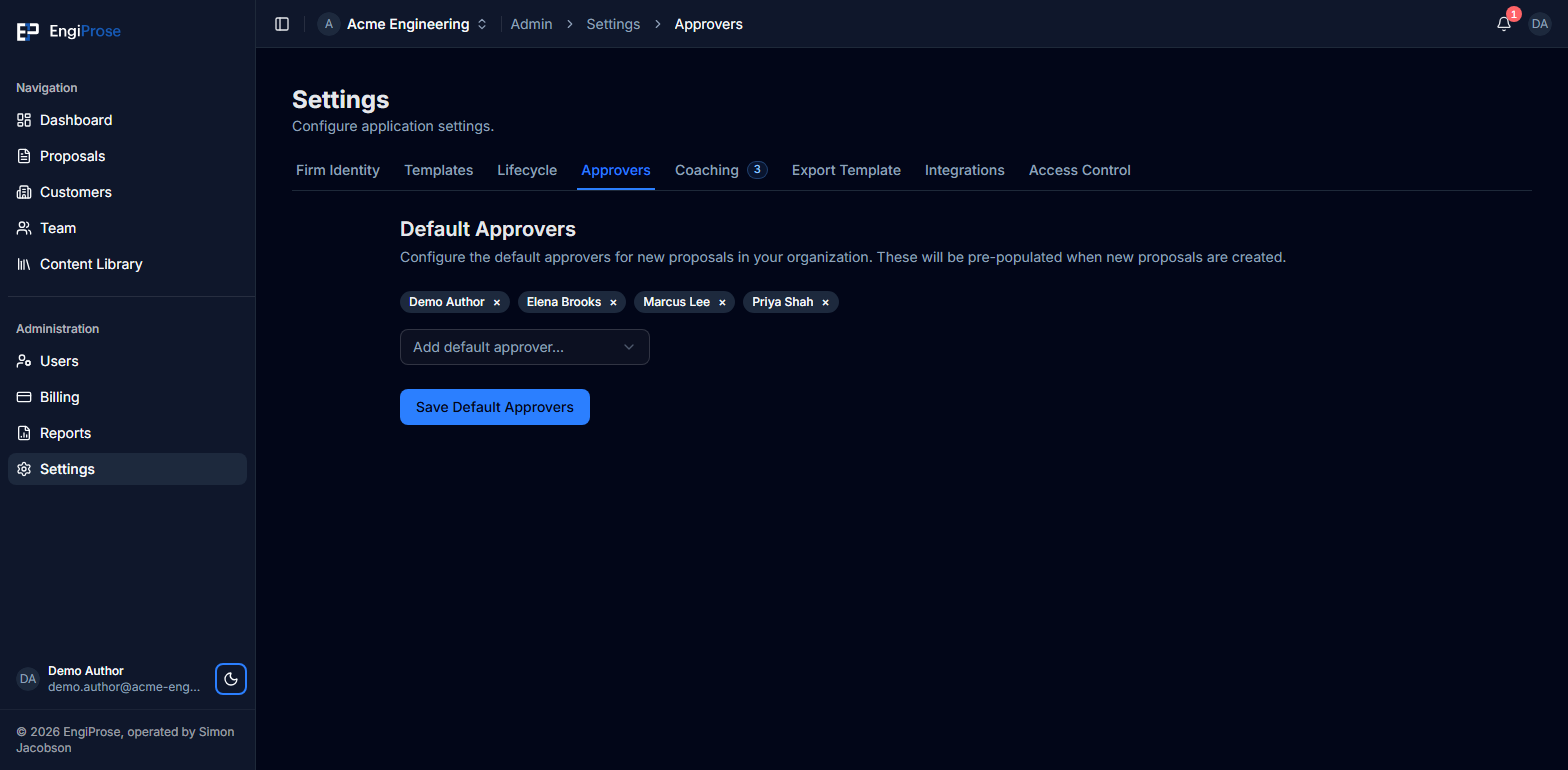The width and height of the screenshot is (1568, 770).
Task: Switch to the Integrations tab
Action: (965, 170)
